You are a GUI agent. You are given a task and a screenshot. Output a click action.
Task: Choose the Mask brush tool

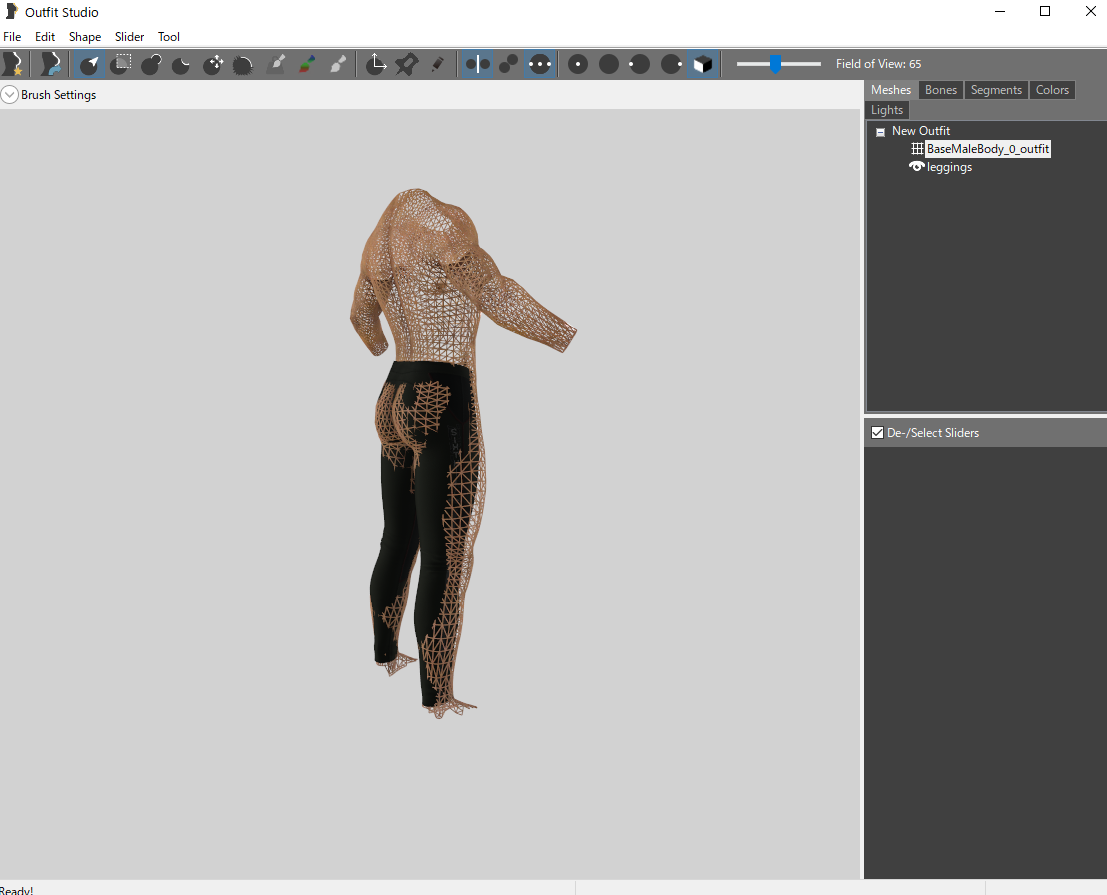(x=121, y=64)
